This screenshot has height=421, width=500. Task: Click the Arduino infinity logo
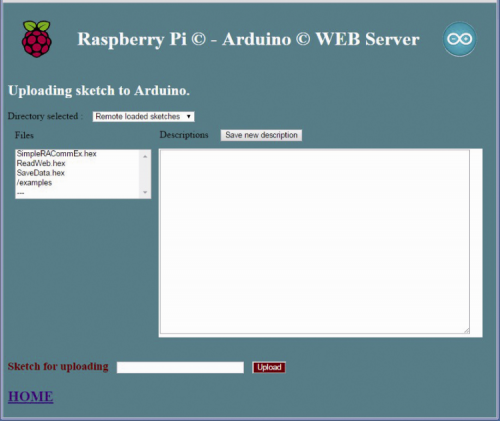460,39
